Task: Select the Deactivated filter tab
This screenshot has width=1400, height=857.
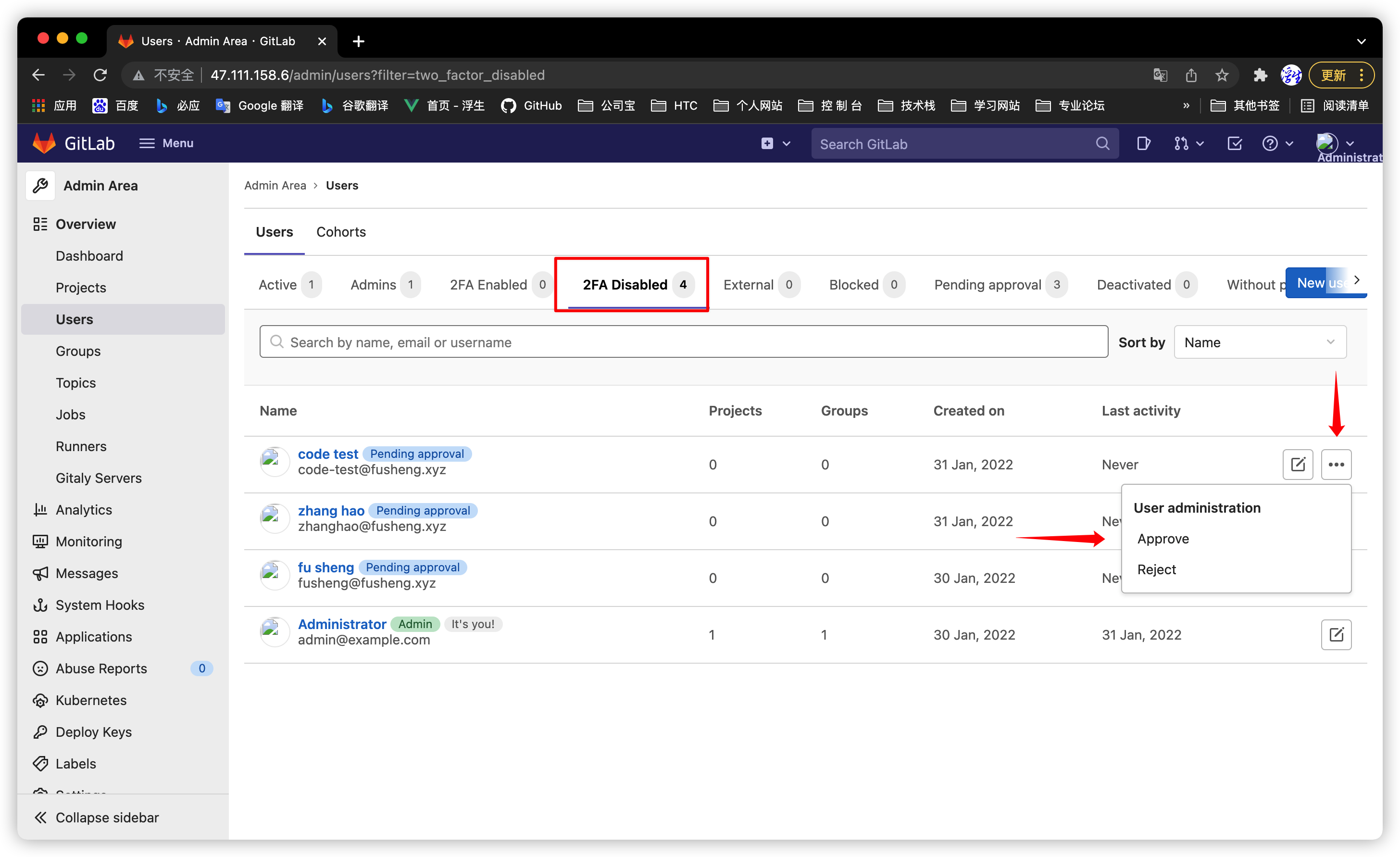Action: (x=1146, y=285)
